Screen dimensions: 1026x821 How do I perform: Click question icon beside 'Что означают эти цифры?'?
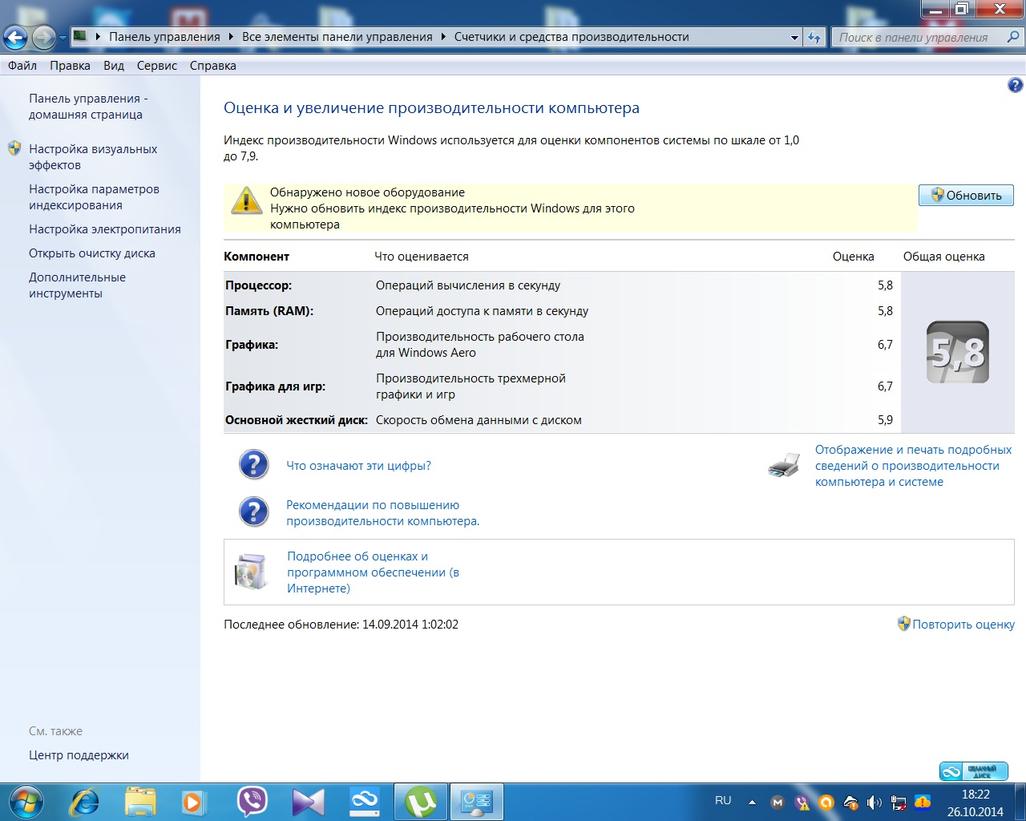point(254,465)
